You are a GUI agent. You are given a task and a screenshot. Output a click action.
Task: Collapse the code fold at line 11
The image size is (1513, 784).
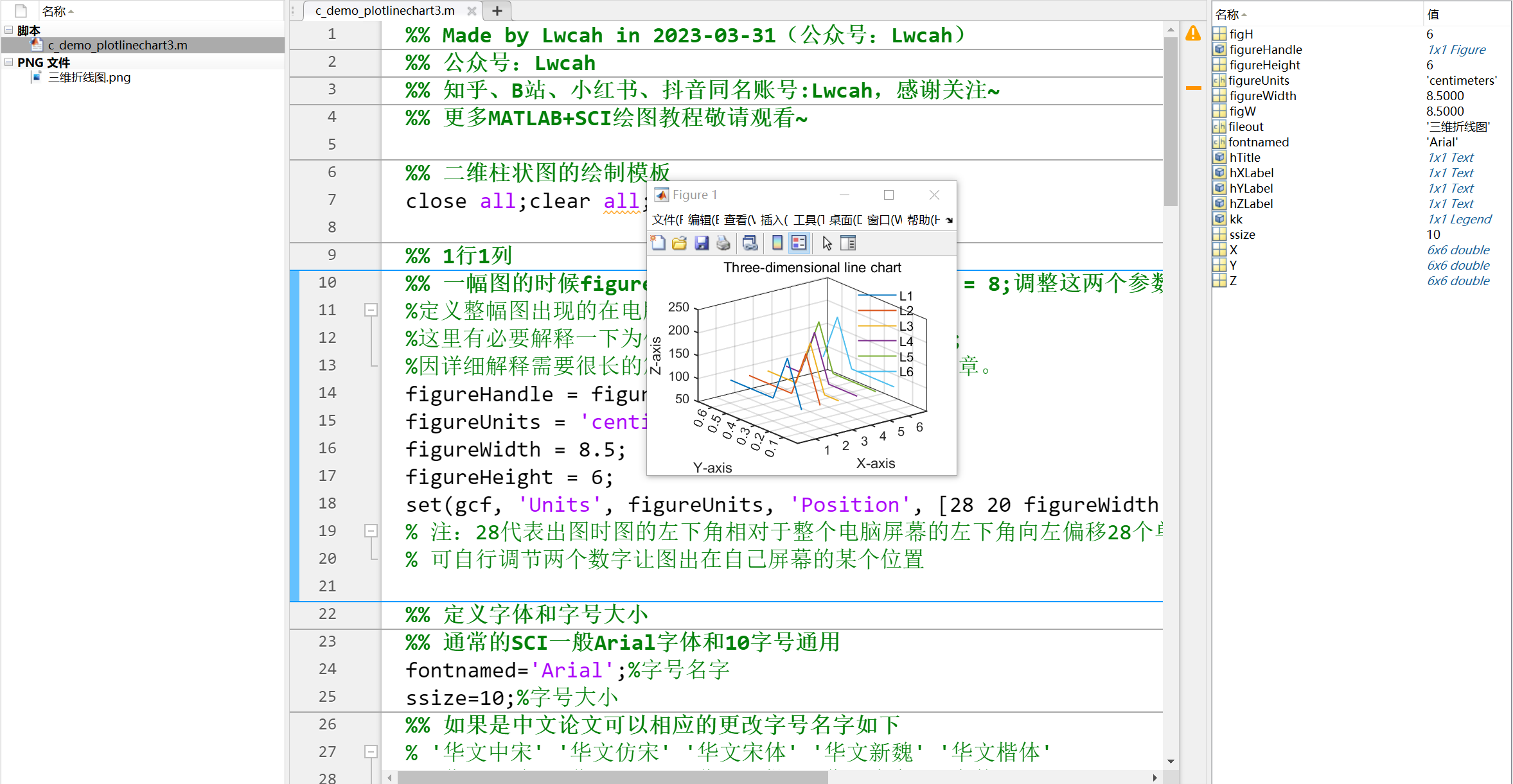coord(371,309)
